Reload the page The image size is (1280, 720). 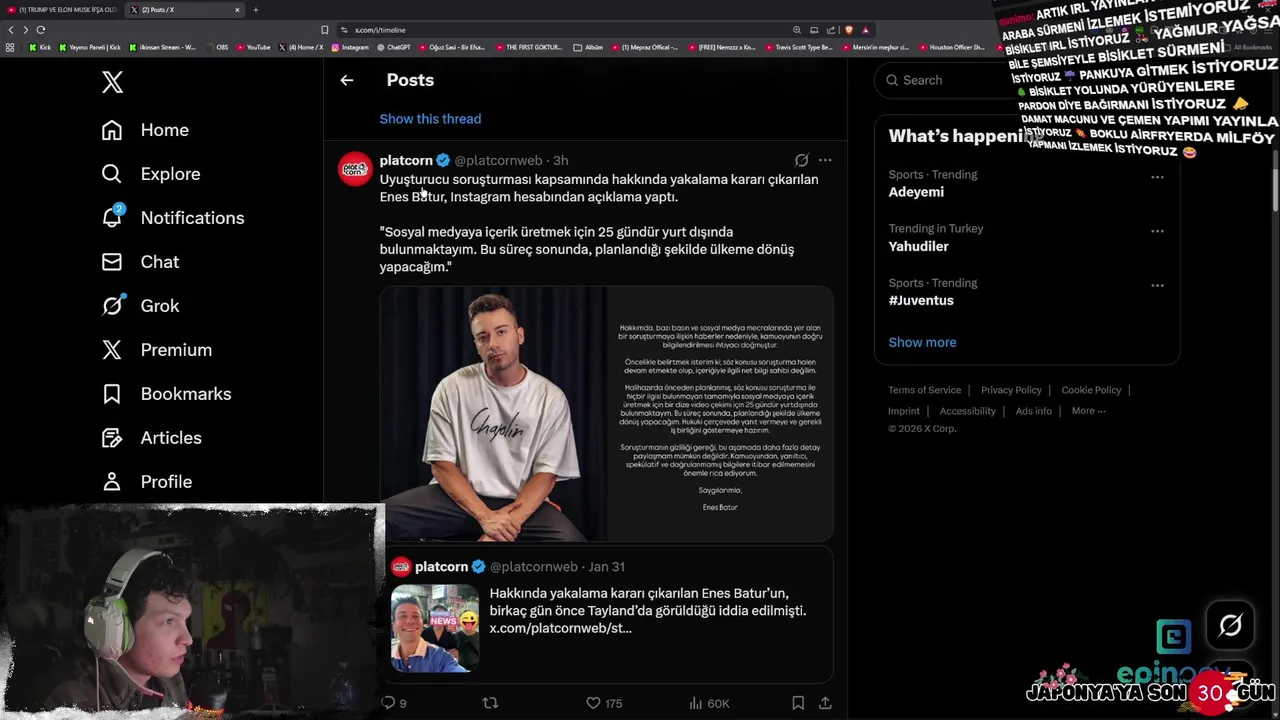tap(41, 30)
